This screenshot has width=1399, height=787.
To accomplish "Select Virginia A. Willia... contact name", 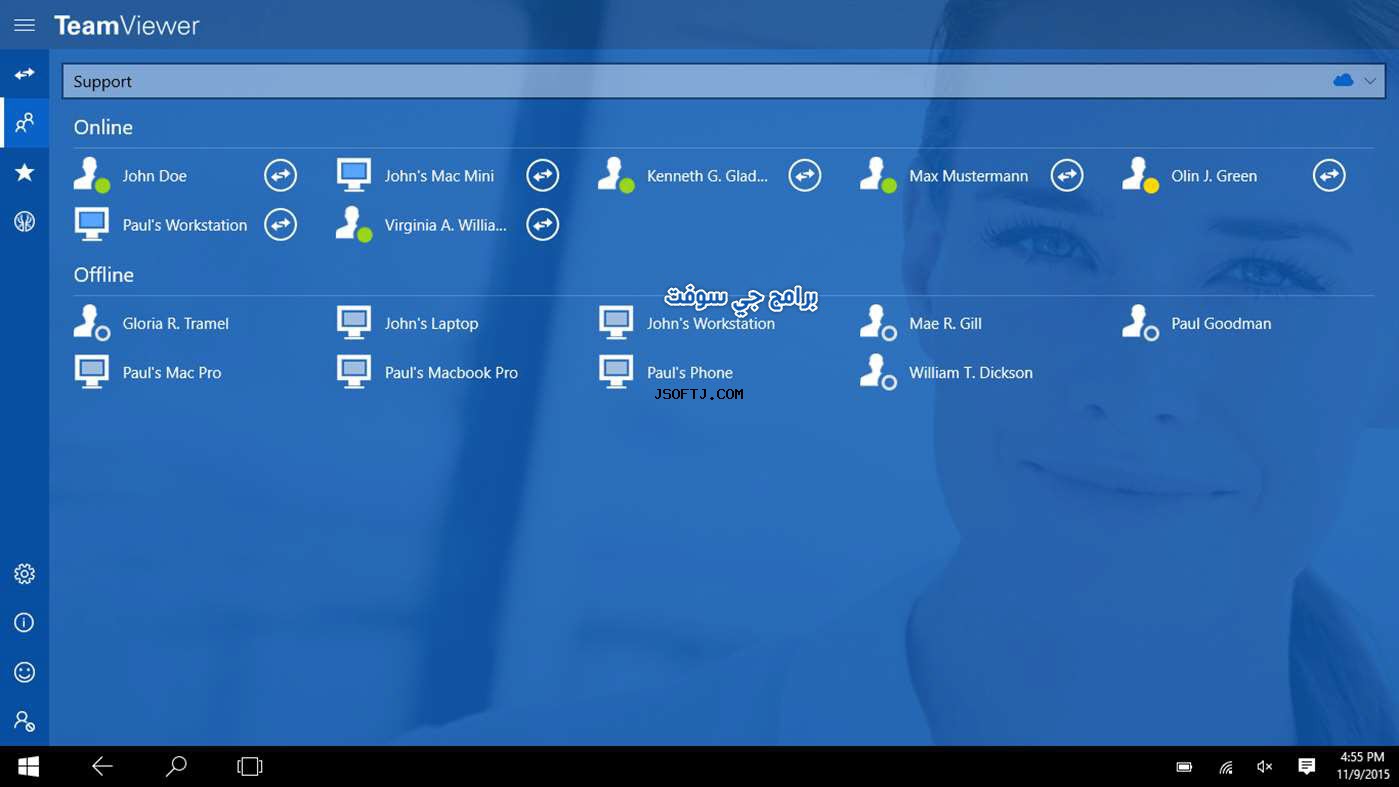I will point(445,225).
